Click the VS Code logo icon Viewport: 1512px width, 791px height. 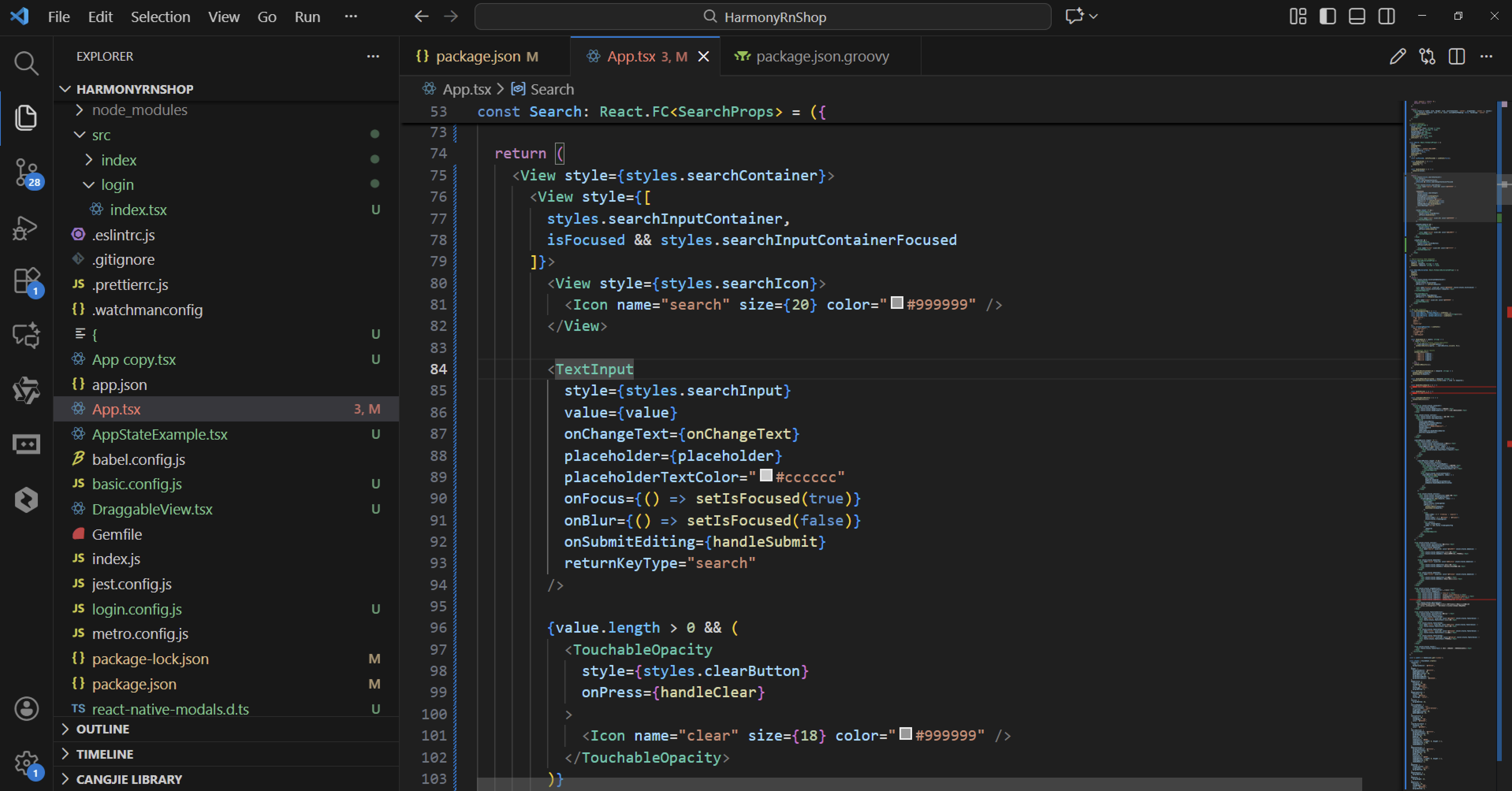pos(19,16)
